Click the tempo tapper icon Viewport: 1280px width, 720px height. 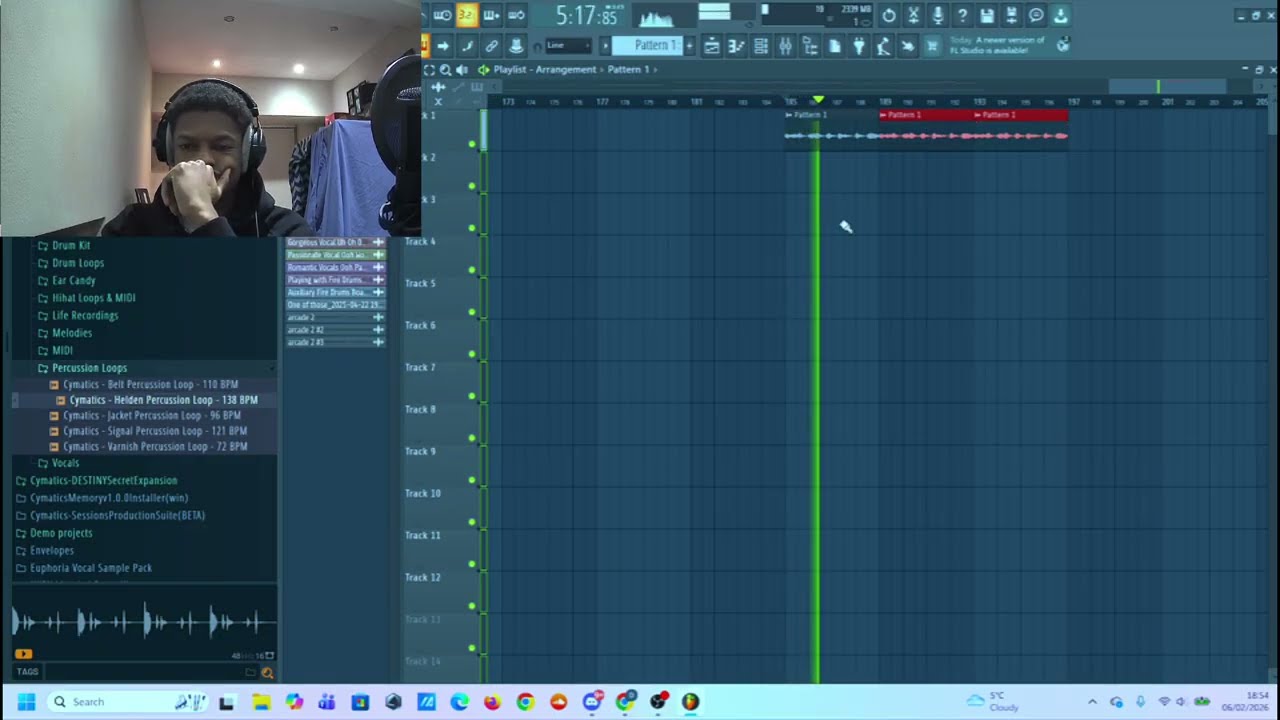pos(883,46)
